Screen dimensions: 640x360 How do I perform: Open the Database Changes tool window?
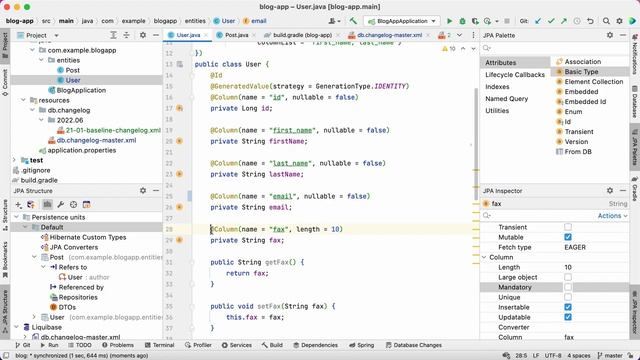413,345
